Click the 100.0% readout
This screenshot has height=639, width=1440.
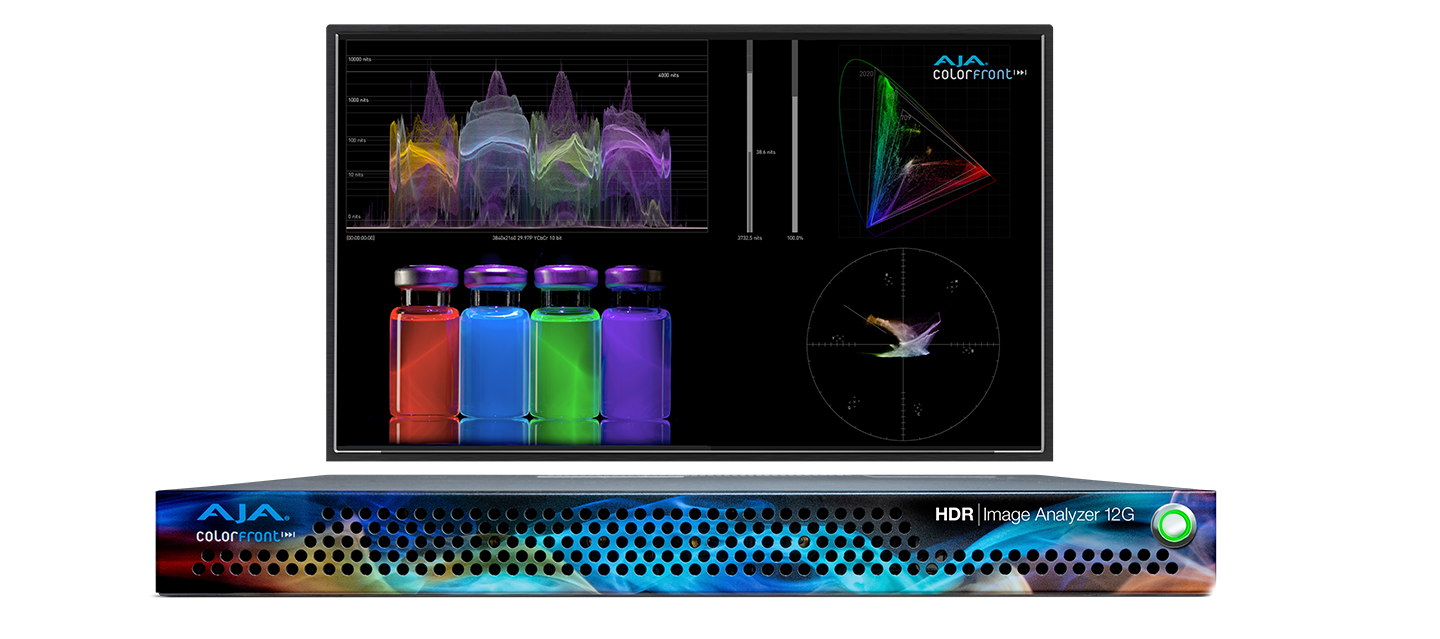tap(795, 238)
